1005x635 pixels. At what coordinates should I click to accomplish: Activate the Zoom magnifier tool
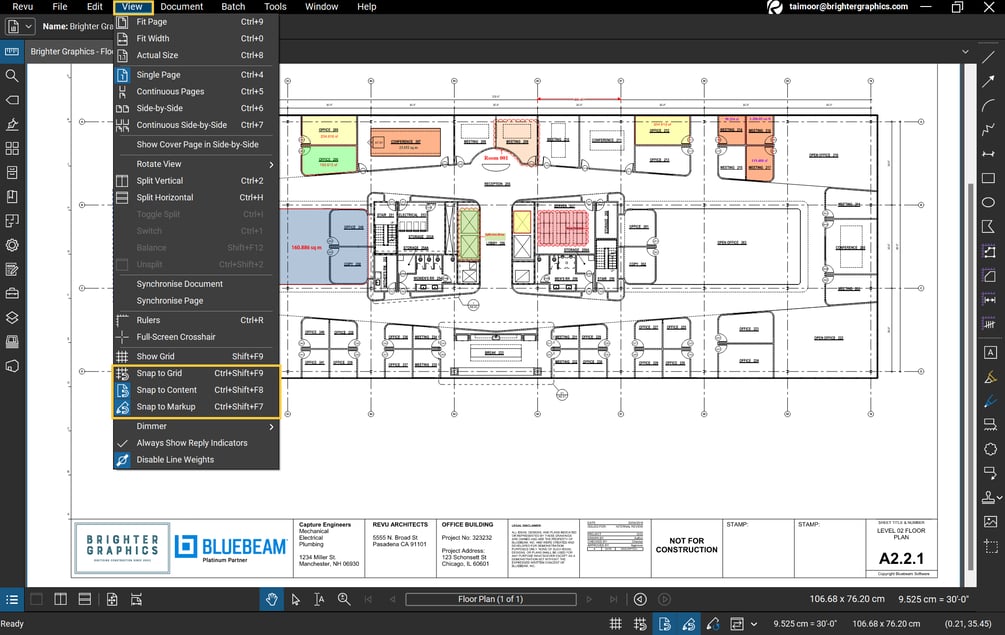pyautogui.click(x=345, y=599)
